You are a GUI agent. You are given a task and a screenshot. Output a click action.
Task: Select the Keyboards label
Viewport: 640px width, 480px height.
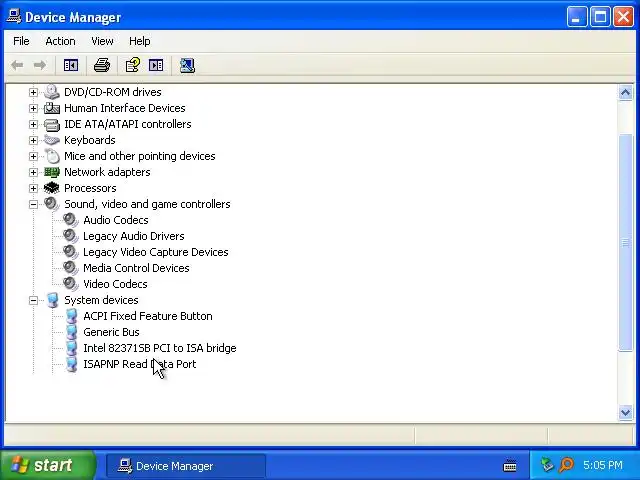[x=90, y=140]
